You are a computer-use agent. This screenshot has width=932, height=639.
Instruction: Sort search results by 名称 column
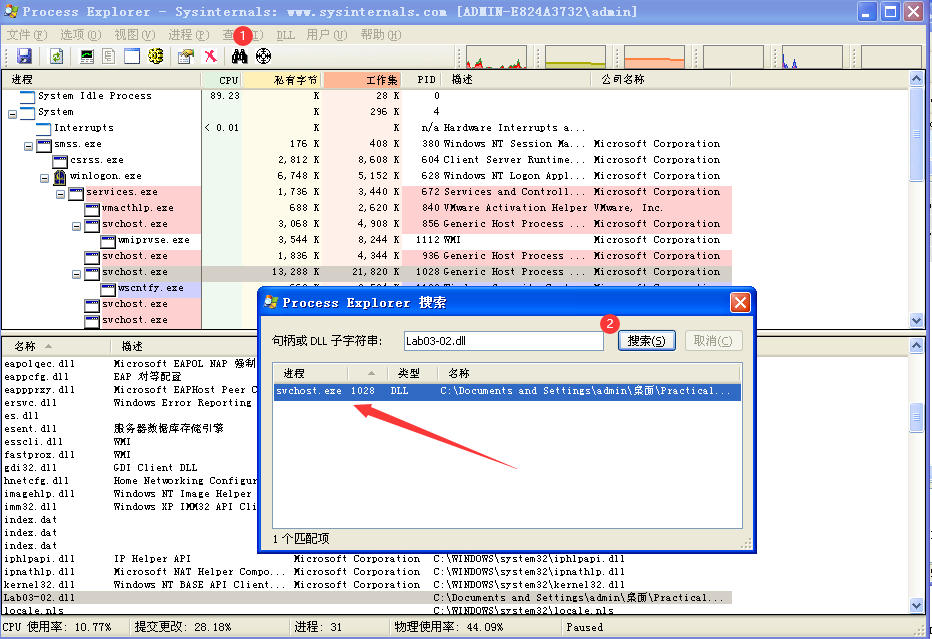pyautogui.click(x=588, y=373)
